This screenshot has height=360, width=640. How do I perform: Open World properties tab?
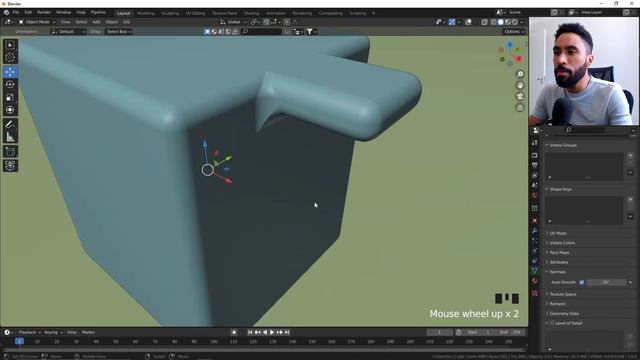click(x=535, y=195)
